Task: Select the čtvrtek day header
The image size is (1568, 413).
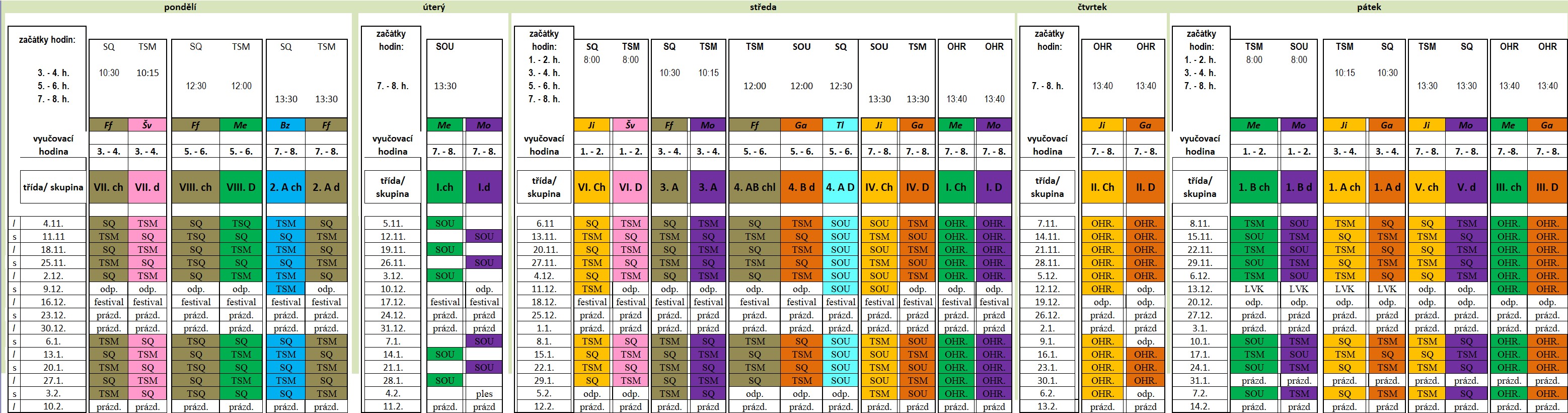Action: point(1092,7)
